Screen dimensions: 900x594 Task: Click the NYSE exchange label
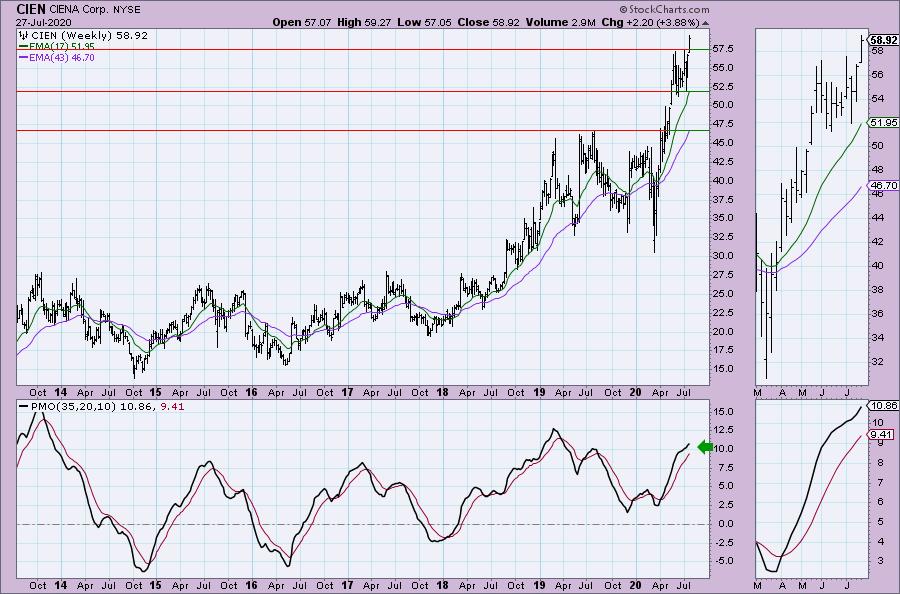pos(126,10)
